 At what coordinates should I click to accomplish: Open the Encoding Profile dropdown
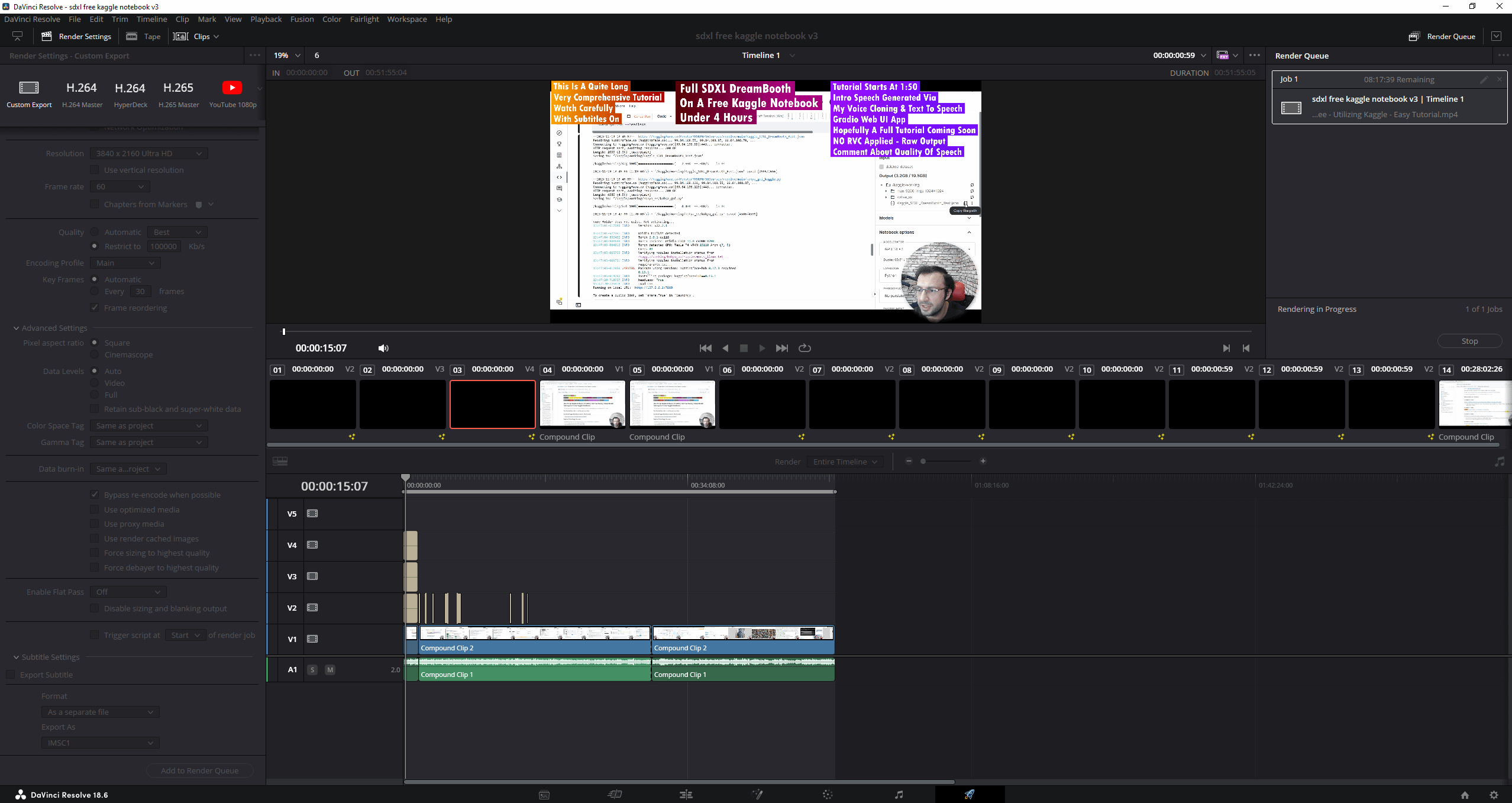click(x=125, y=263)
